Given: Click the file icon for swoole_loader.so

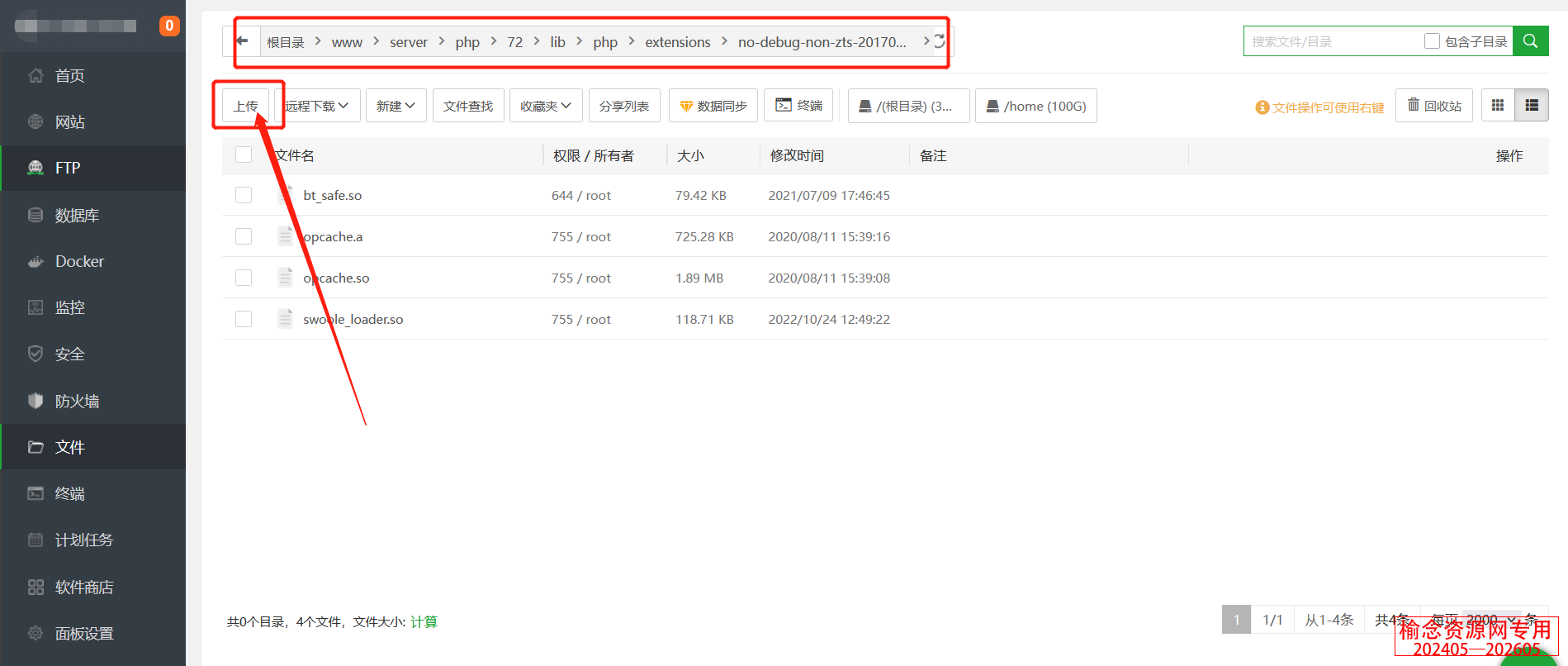Looking at the screenshot, I should 285,319.
